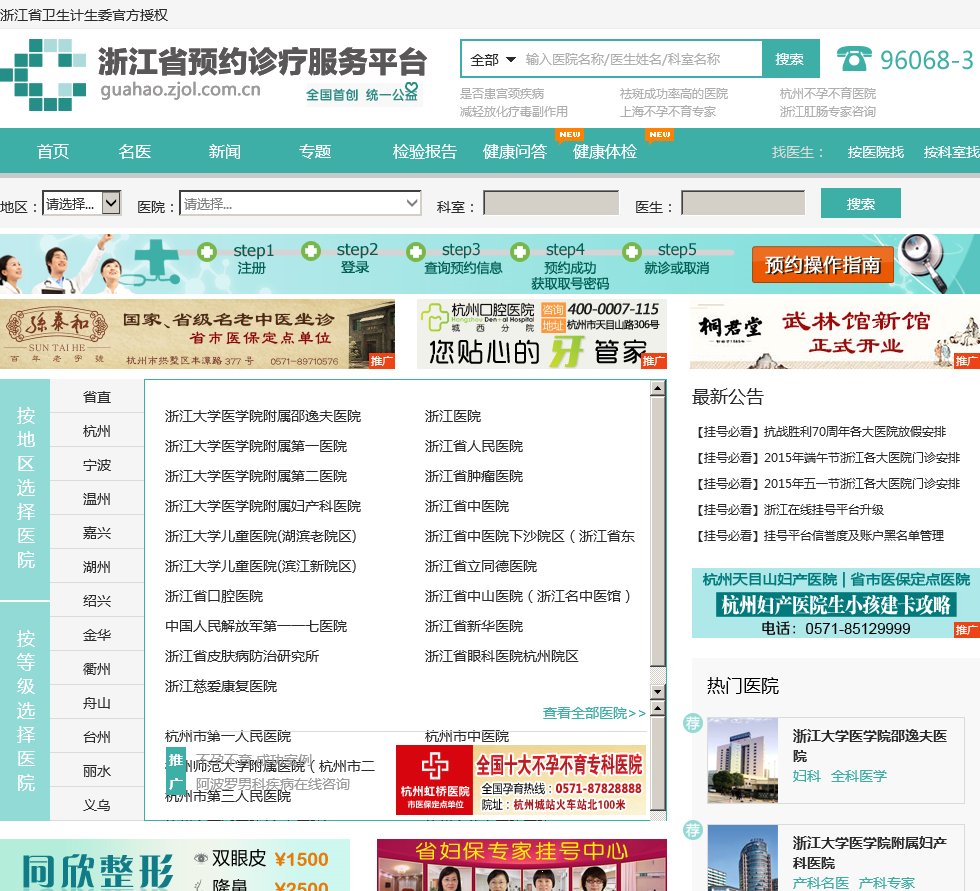Click the NEW badge above 健康体检
980x891 pixels.
click(x=659, y=135)
